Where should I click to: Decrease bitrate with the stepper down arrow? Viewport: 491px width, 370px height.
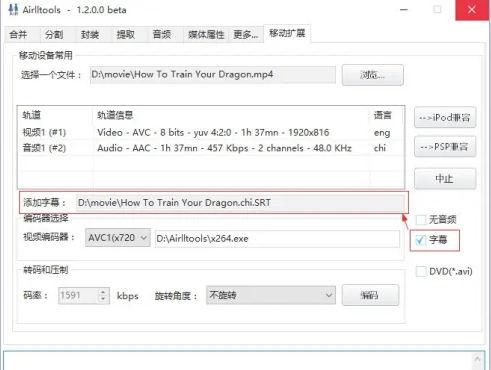pyautogui.click(x=103, y=299)
